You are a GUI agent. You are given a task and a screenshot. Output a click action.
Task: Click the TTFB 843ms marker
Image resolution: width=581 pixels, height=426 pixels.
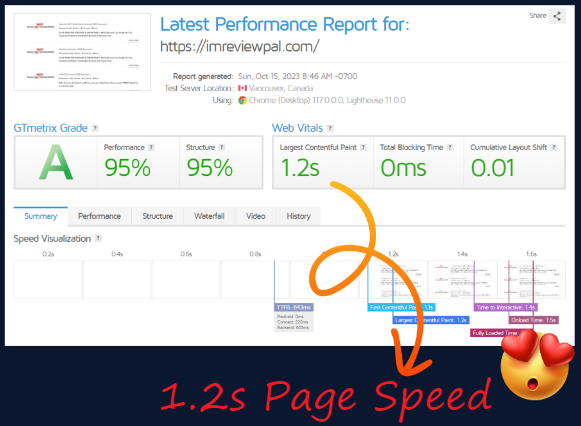(294, 307)
